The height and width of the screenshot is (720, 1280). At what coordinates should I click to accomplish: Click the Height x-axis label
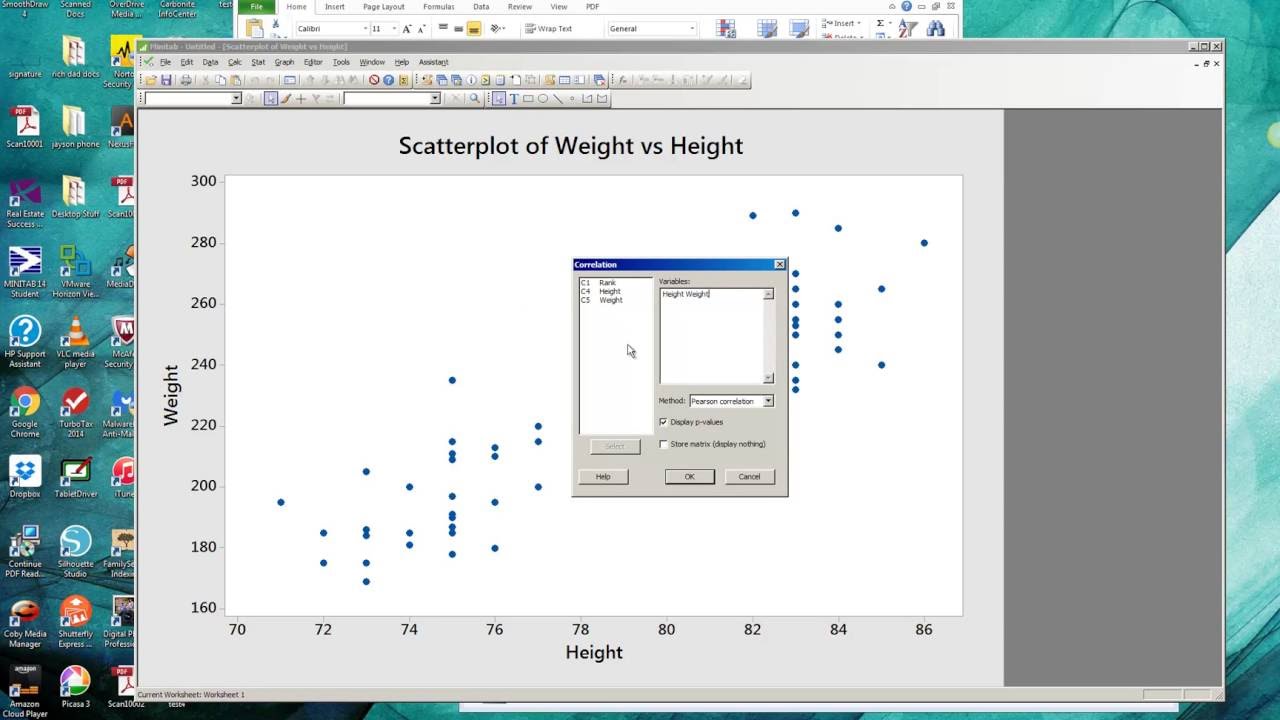coord(594,652)
